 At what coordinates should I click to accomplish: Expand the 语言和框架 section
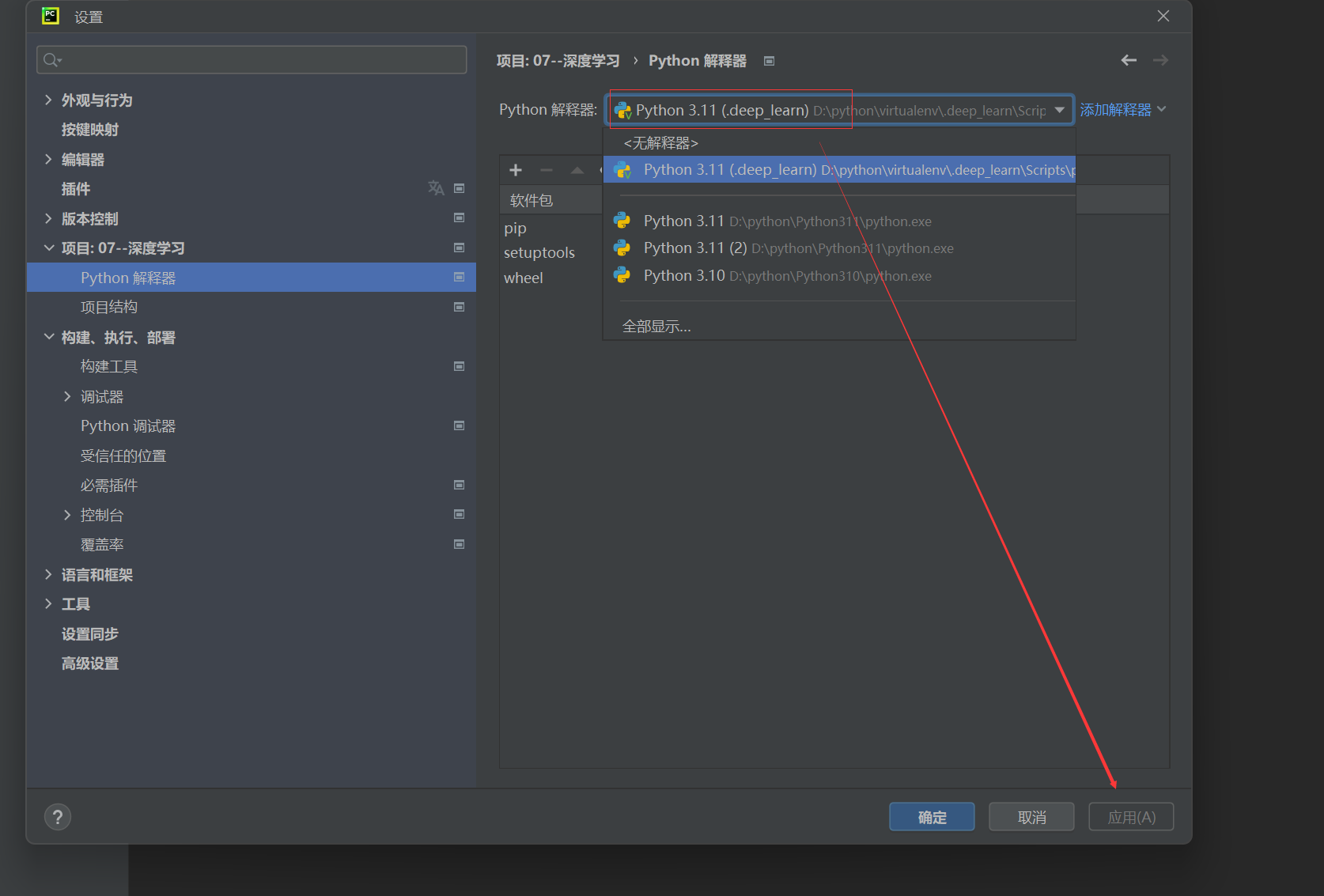pos(48,574)
